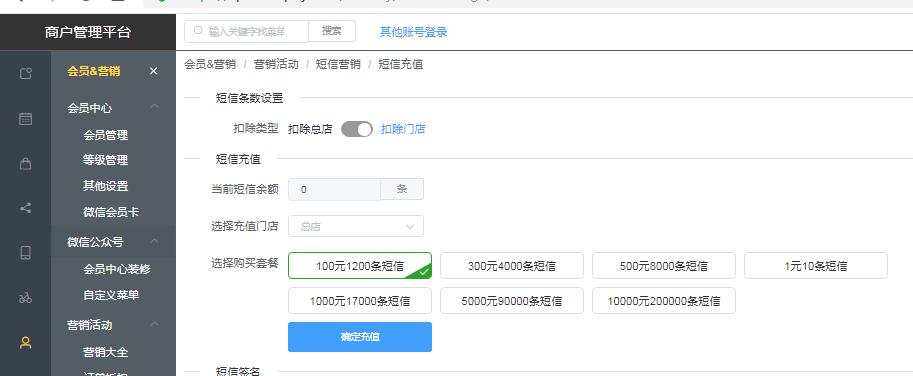Select the highlighted member user icon
This screenshot has width=913, height=376.
26,342
